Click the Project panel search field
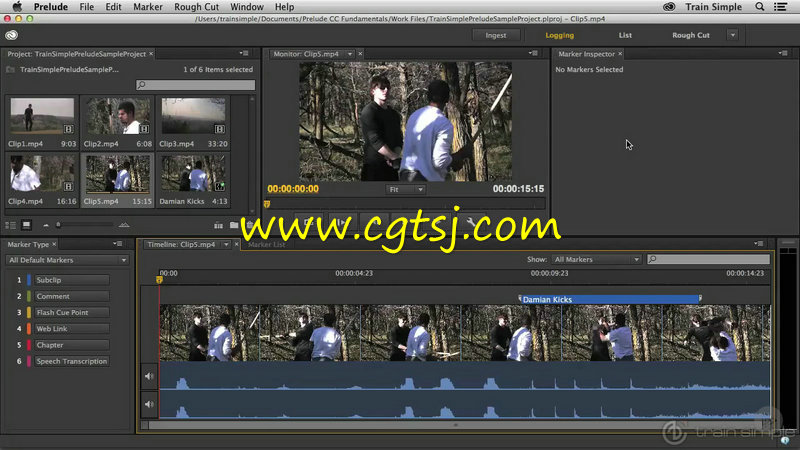This screenshot has height=450, width=800. (x=195, y=85)
